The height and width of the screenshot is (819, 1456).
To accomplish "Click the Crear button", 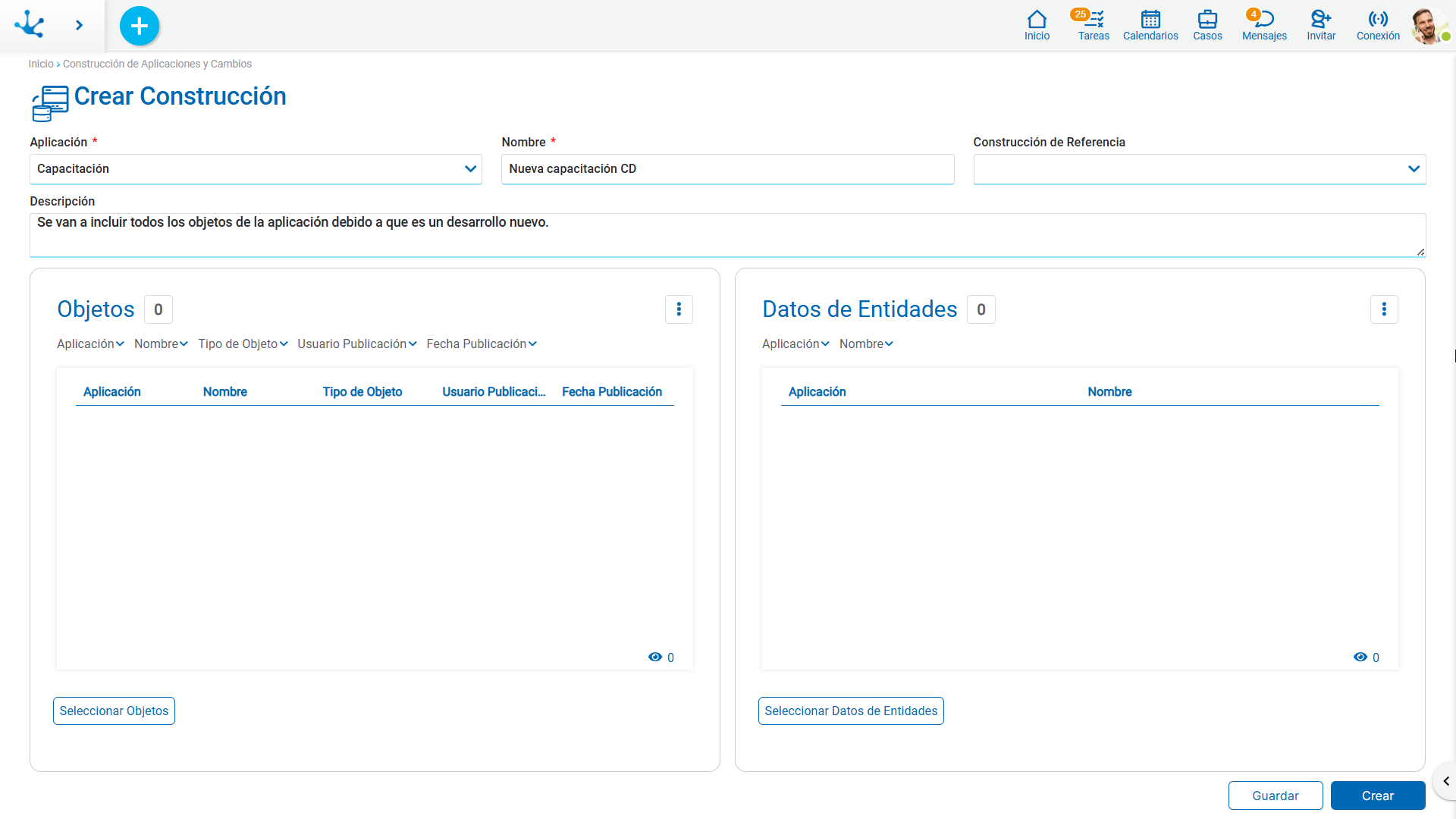I will pyautogui.click(x=1378, y=795).
